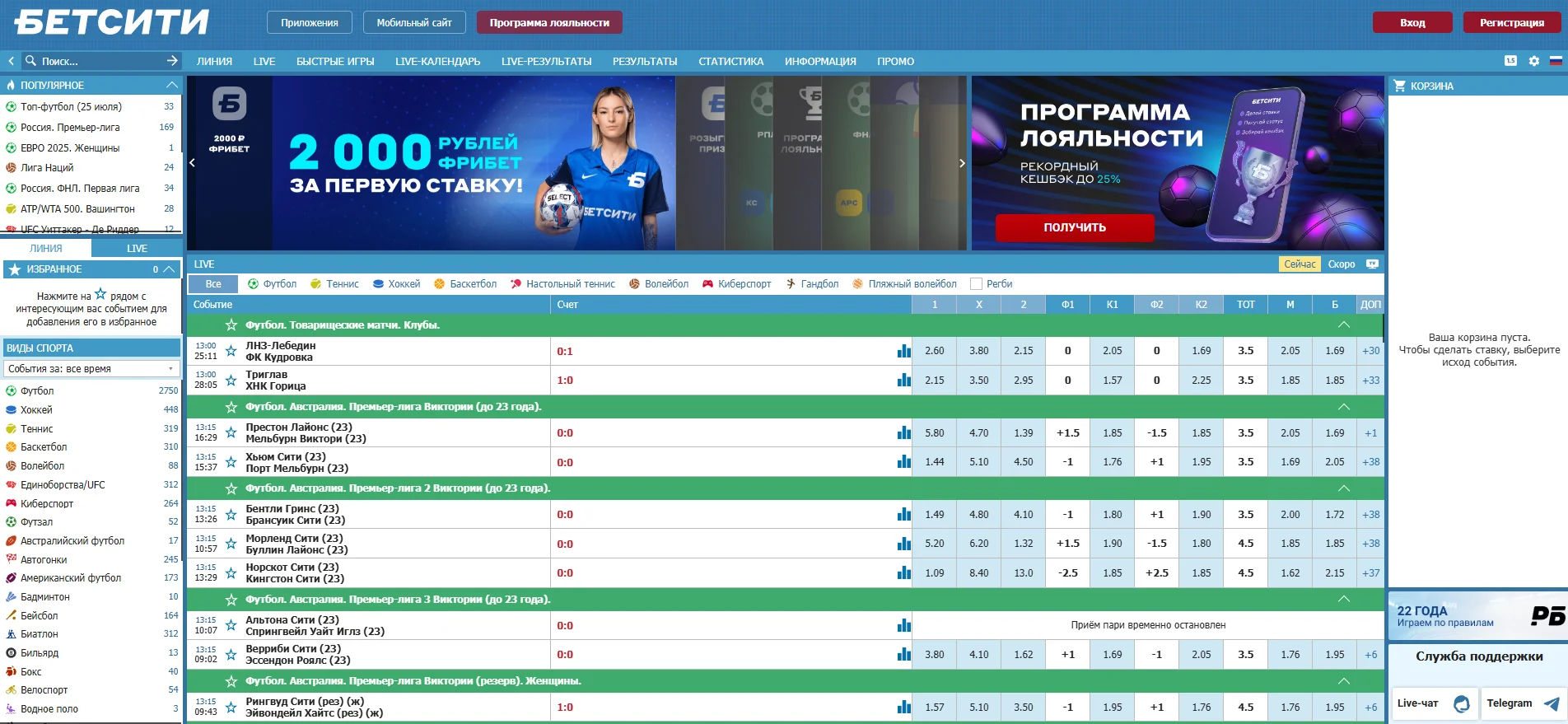
Task: Collapse Австралия Премьер-лига Виктории league group
Action: pos(1343,407)
